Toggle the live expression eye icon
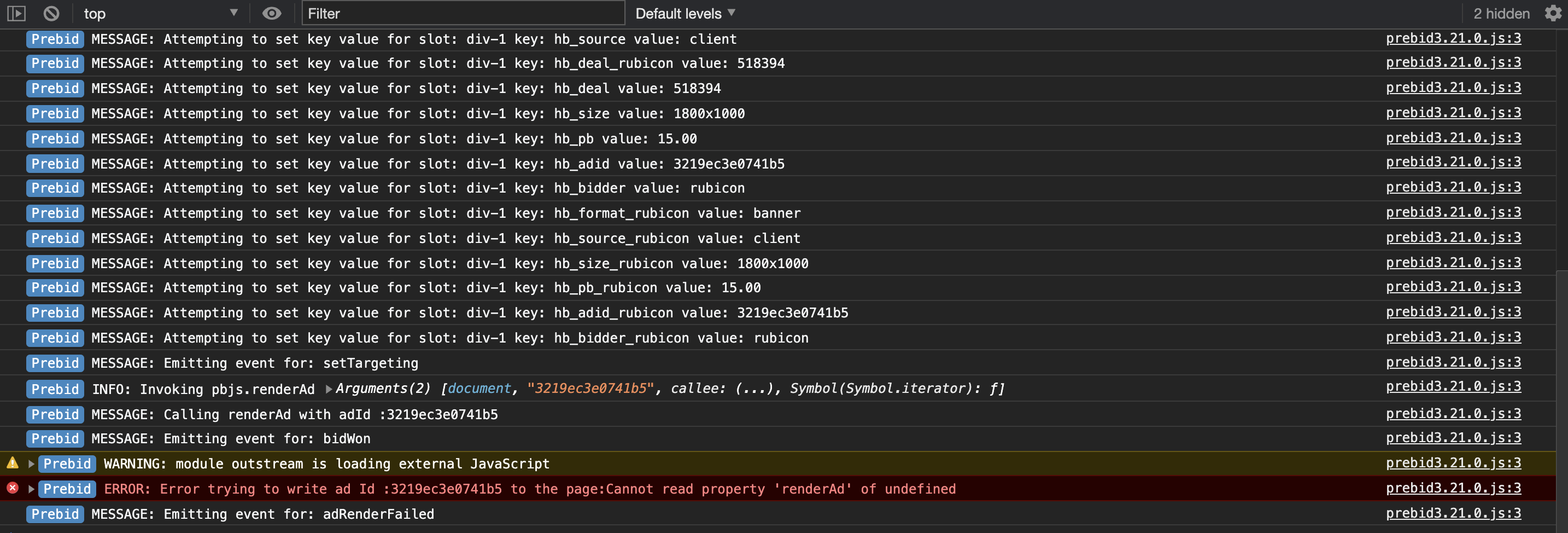The height and width of the screenshot is (533, 1568). 272,13
